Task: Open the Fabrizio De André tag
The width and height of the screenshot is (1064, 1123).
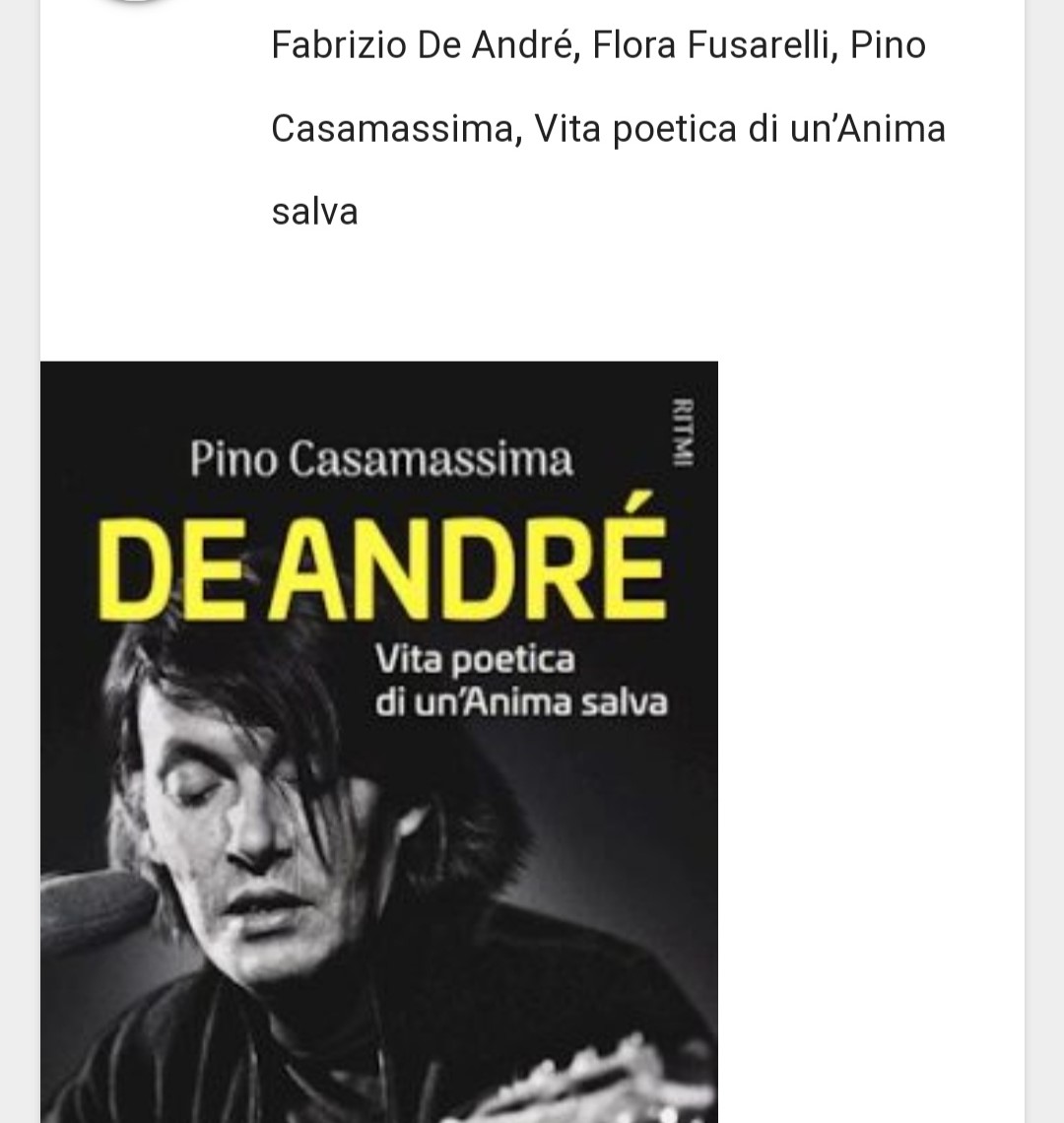Action: (x=426, y=45)
